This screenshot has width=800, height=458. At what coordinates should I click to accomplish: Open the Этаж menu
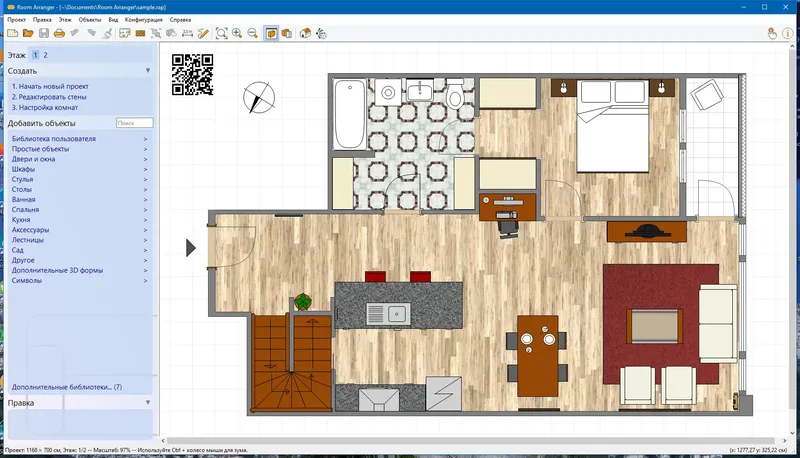65,20
